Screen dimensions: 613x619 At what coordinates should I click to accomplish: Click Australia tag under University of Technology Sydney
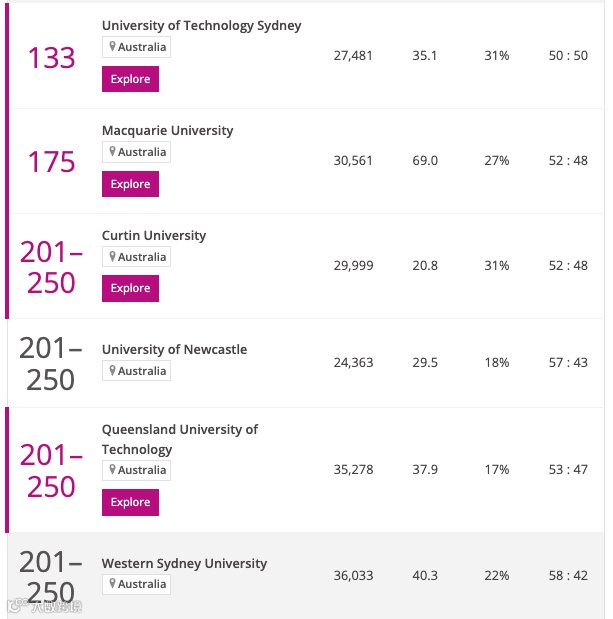(137, 47)
